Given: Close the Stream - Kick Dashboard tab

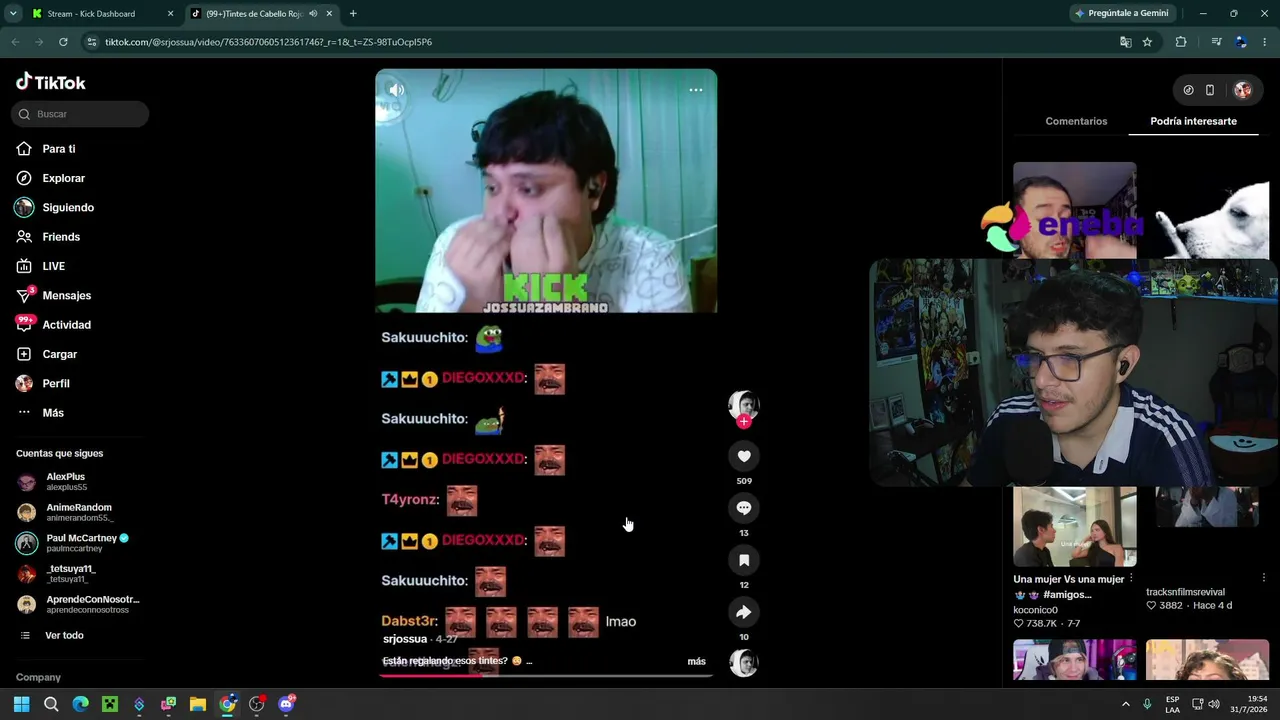Looking at the screenshot, I should [170, 14].
